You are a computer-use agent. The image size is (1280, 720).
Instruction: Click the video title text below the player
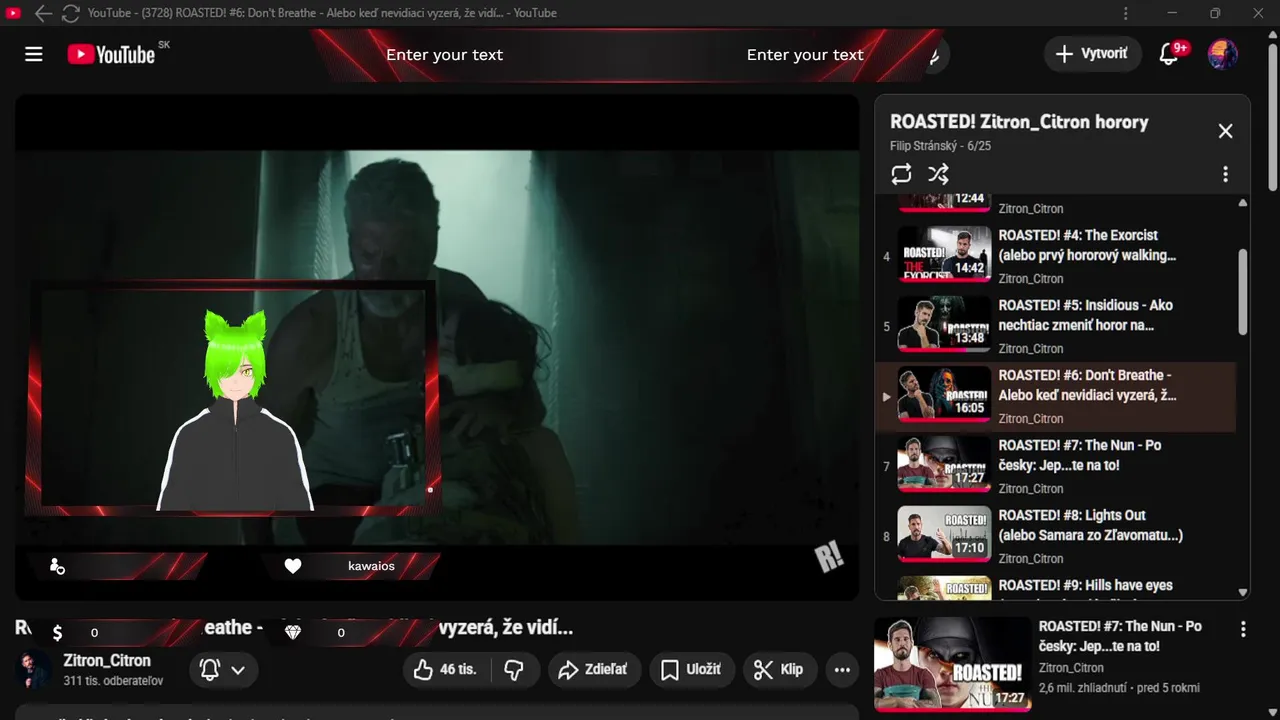(294, 628)
